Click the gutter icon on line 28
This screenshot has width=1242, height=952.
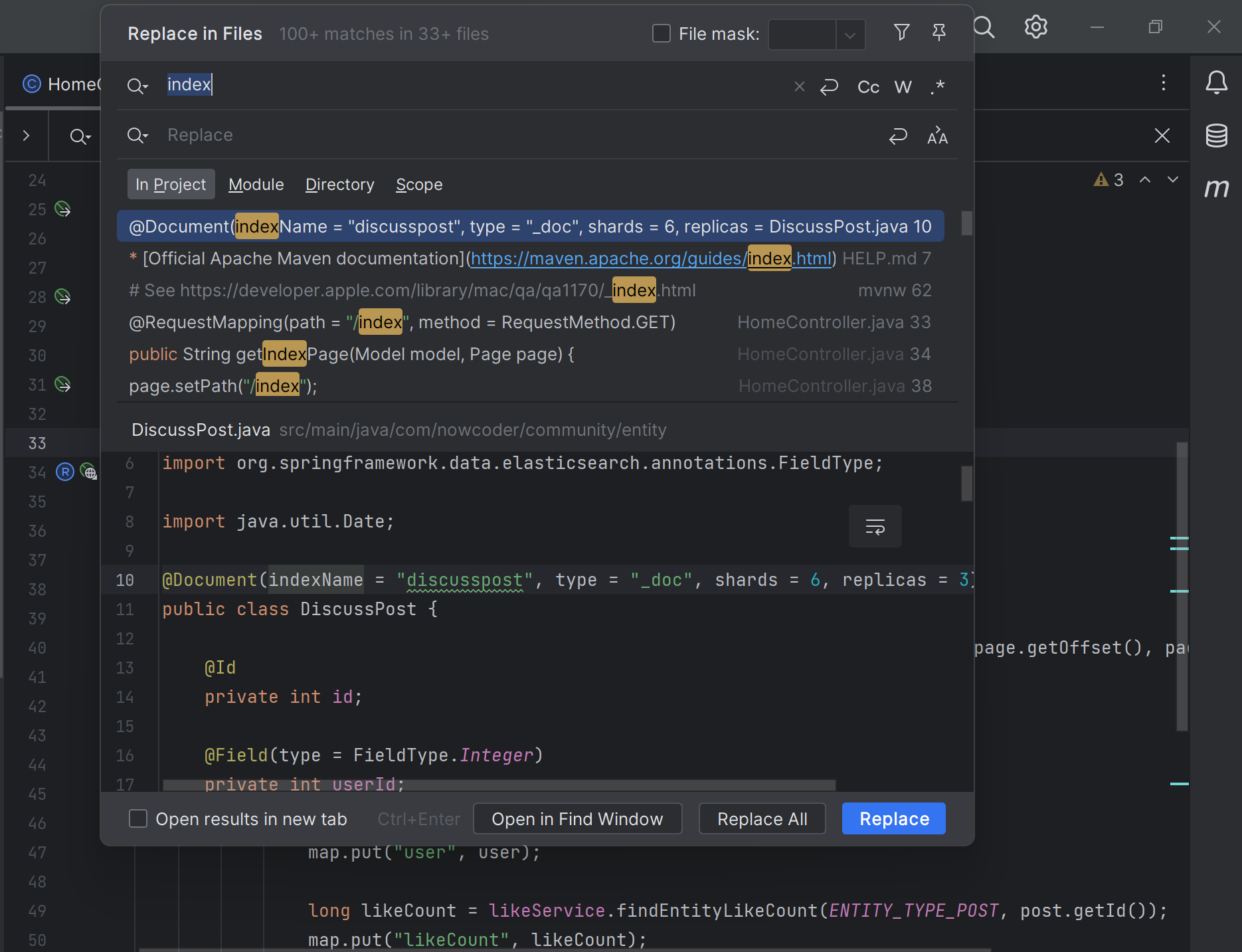tap(62, 297)
